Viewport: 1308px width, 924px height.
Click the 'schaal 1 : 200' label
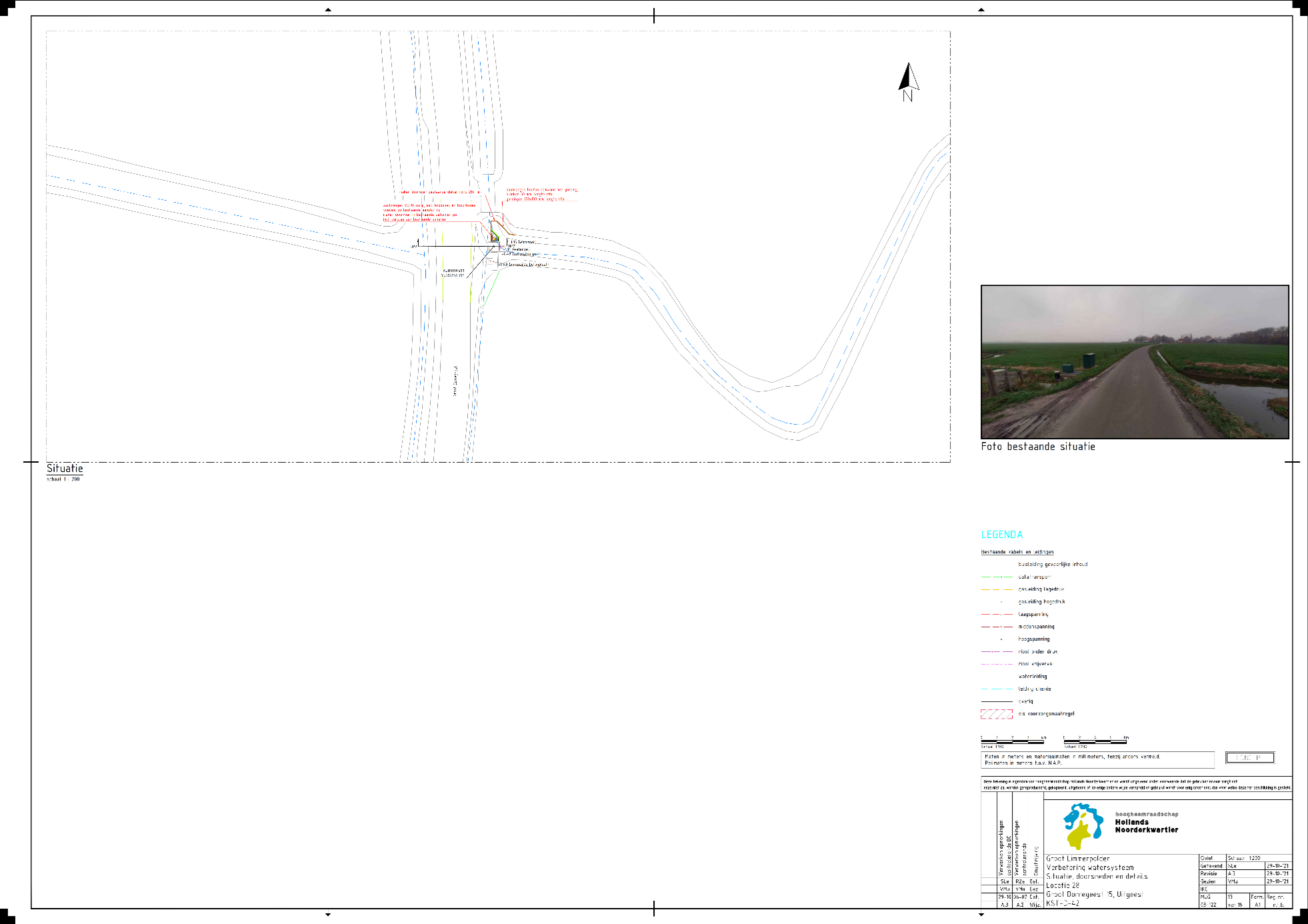pyautogui.click(x=63, y=479)
